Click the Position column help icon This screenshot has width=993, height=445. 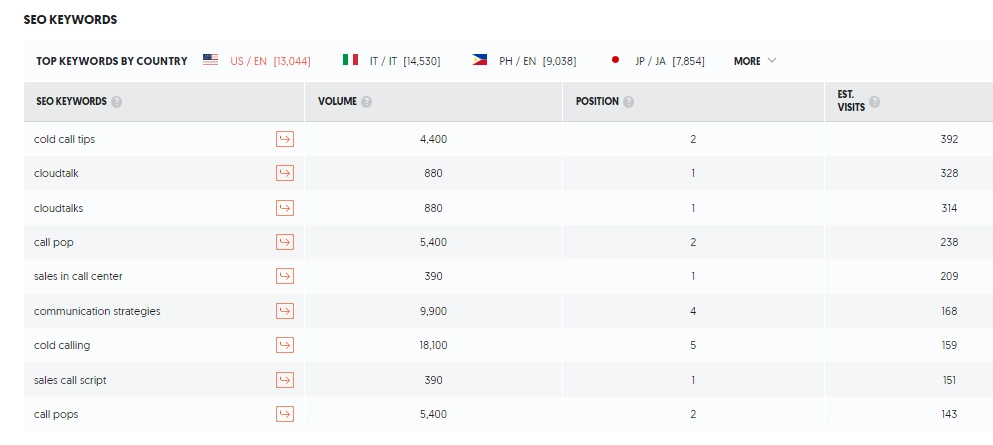tap(629, 102)
